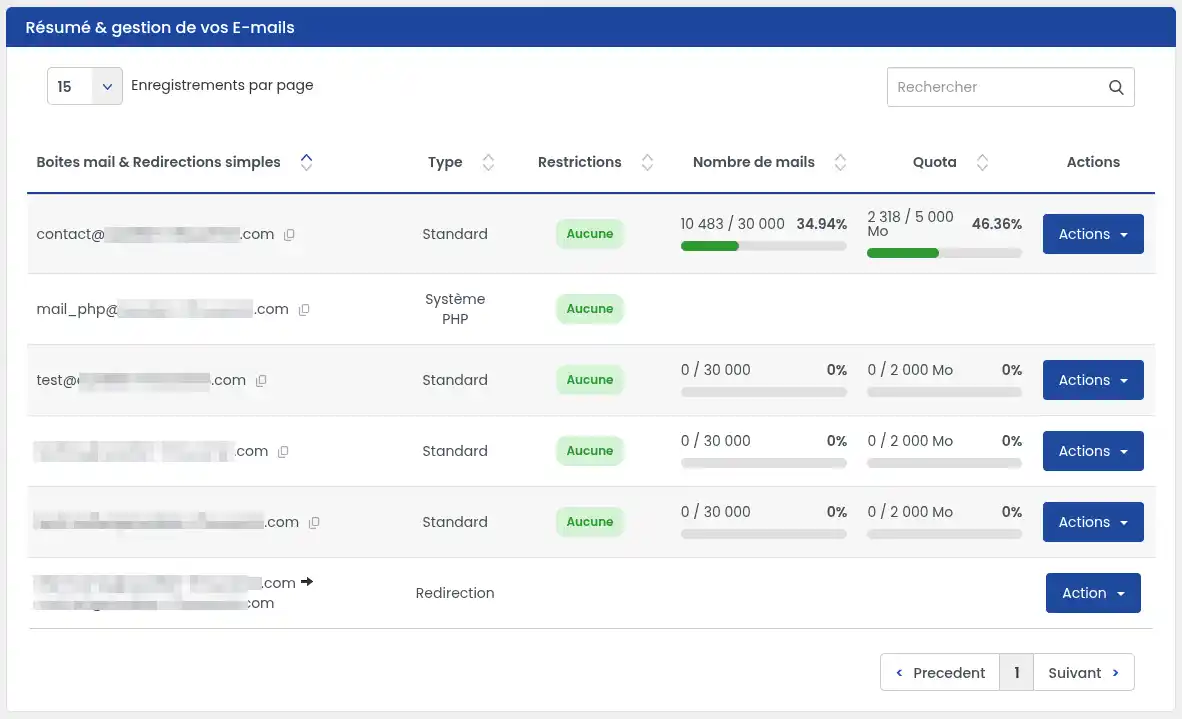Click contact@ mail count progress bar

[x=764, y=246]
